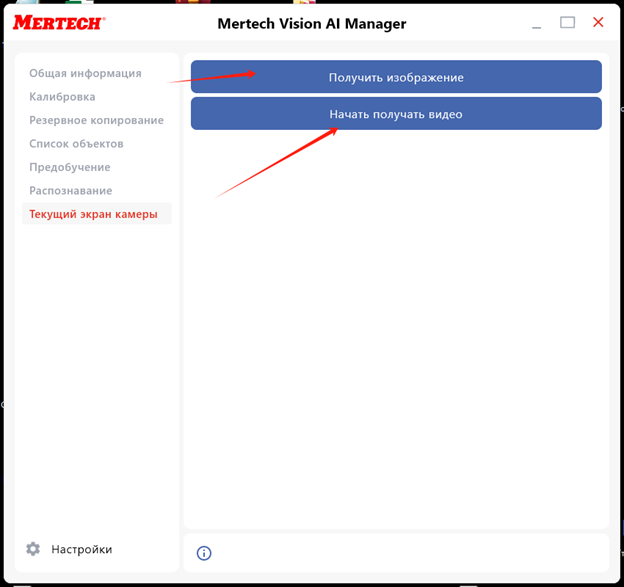Open the Распознавание section
624x587 pixels.
pos(70,191)
